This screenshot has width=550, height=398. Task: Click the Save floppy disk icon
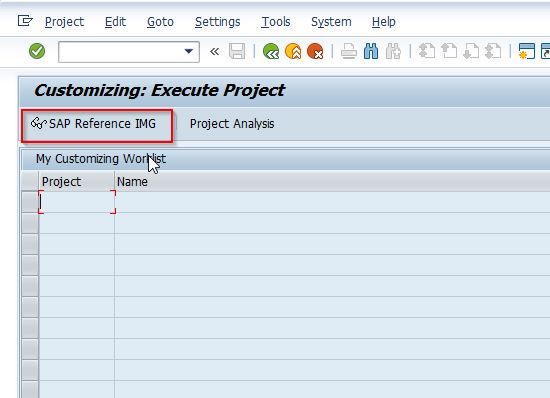pyautogui.click(x=237, y=52)
